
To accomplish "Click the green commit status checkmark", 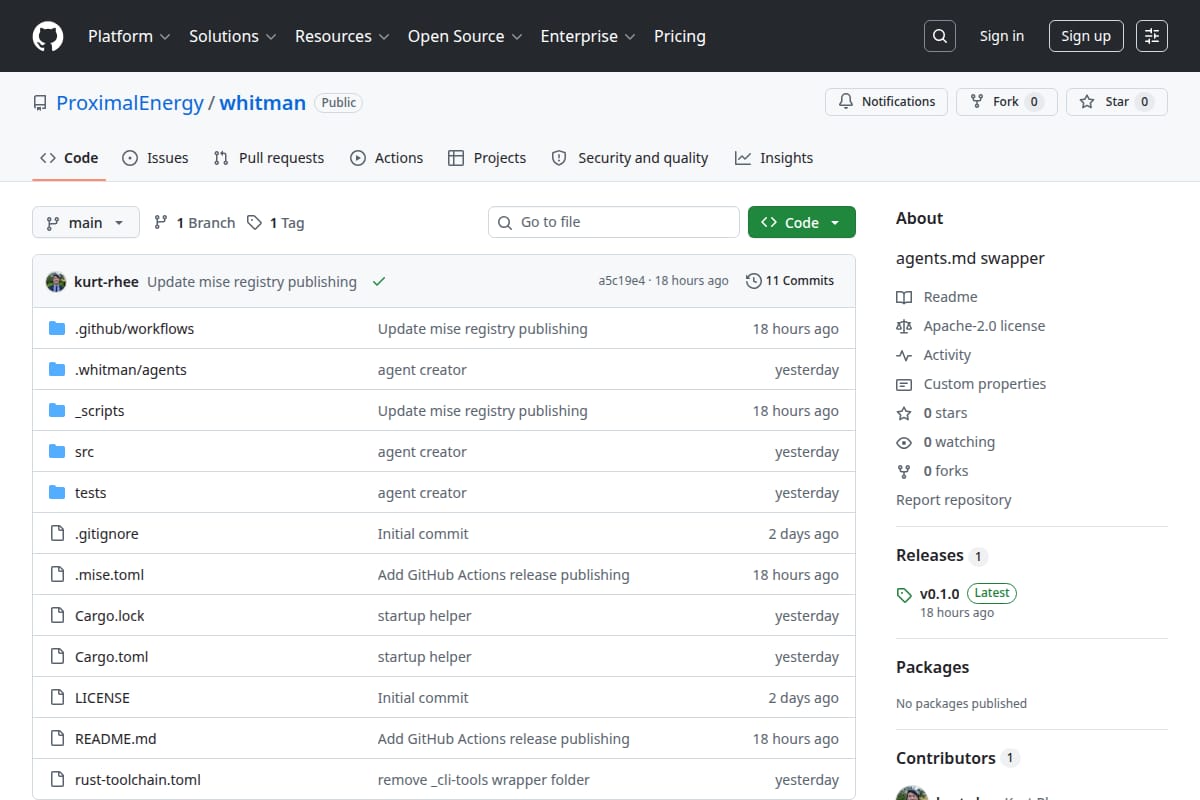I will pyautogui.click(x=379, y=282).
